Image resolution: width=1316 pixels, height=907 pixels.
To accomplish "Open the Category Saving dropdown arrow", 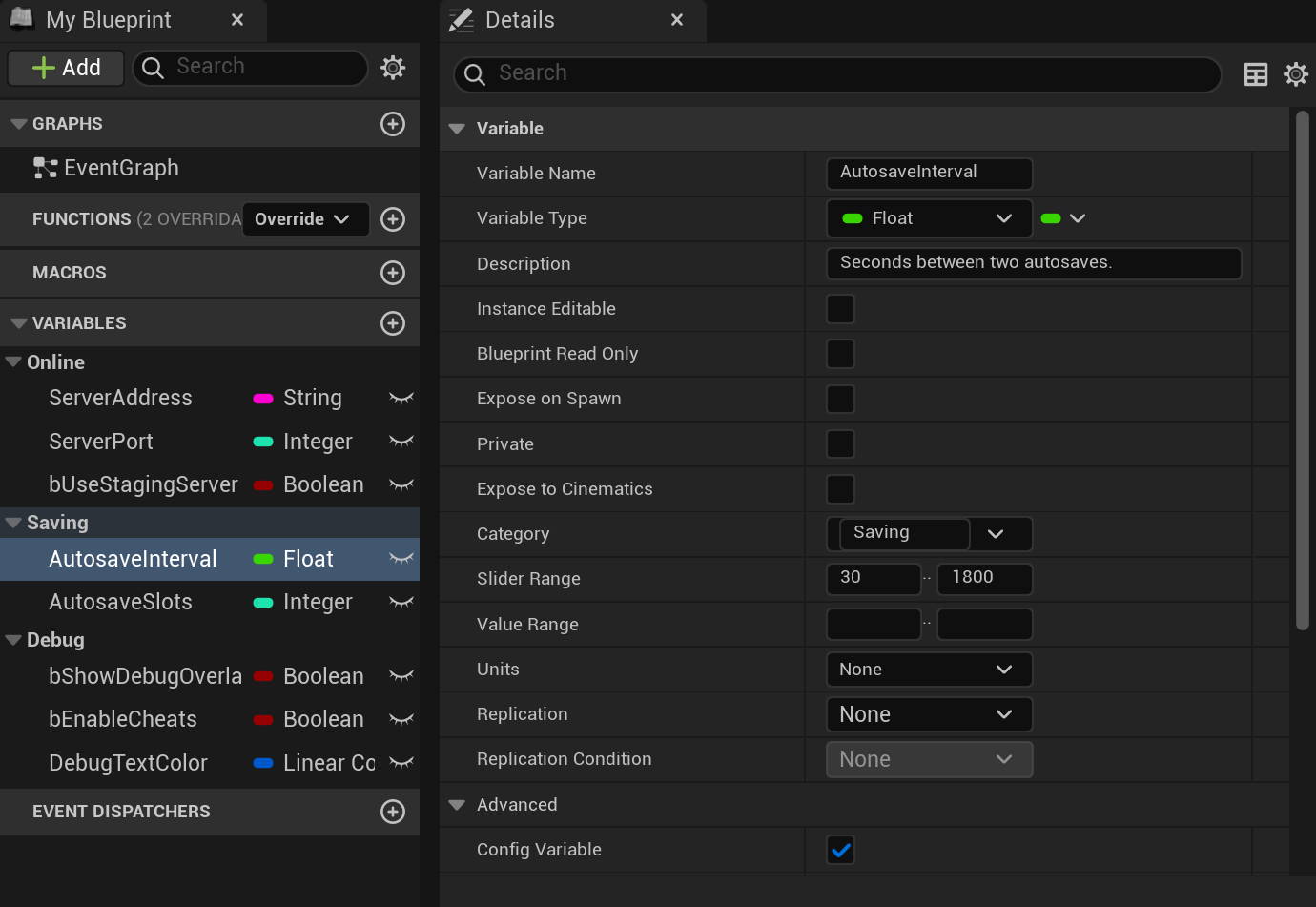I will [996, 534].
